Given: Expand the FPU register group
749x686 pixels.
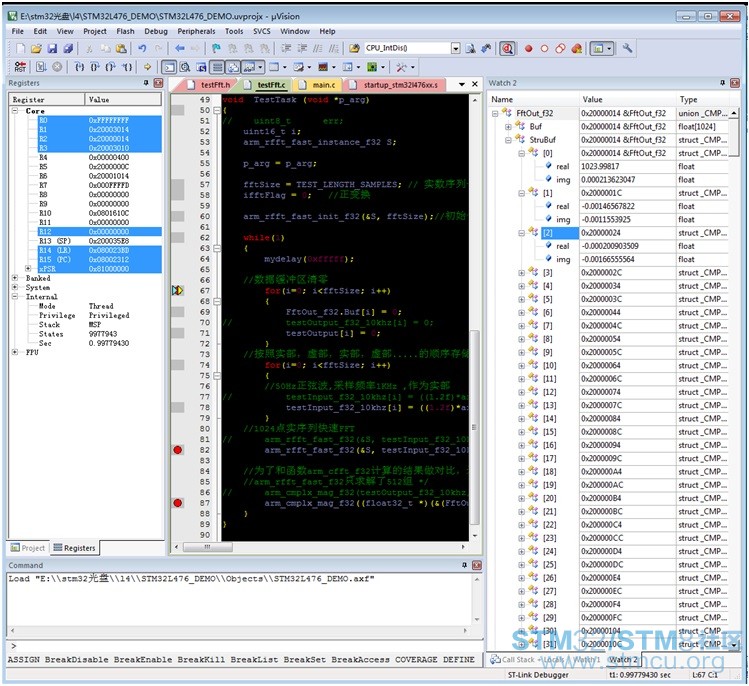Looking at the screenshot, I should click(x=15, y=353).
